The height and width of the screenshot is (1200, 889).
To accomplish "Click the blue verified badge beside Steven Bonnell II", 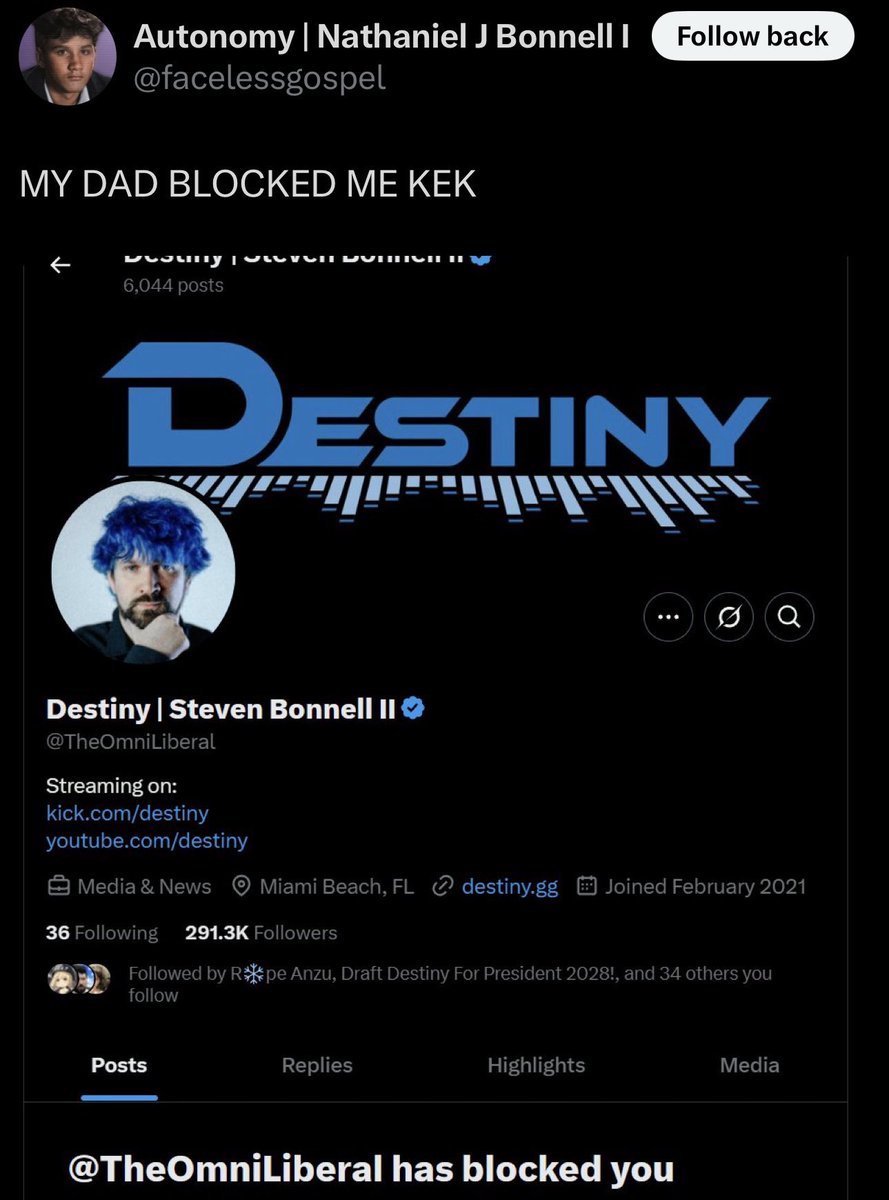I will tap(415, 709).
